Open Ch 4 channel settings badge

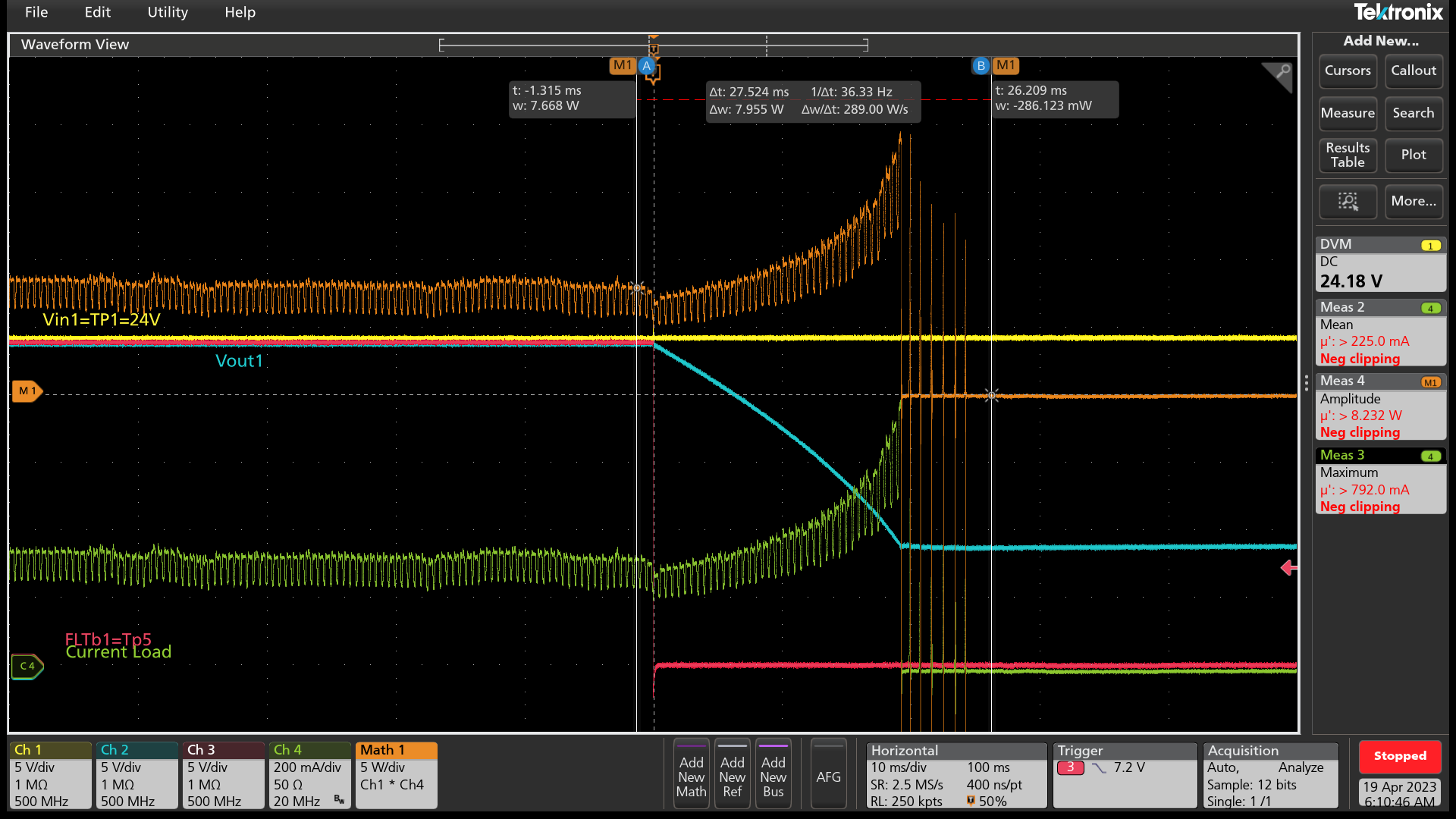pos(310,775)
